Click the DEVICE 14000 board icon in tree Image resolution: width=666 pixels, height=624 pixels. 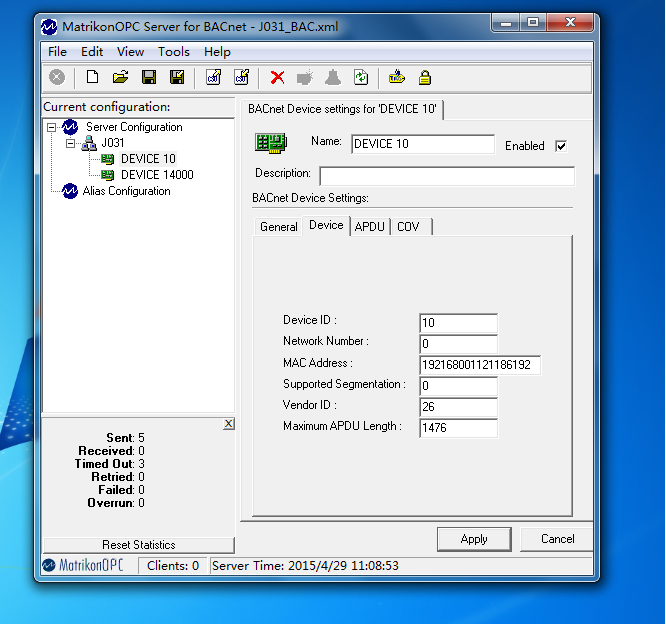108,175
